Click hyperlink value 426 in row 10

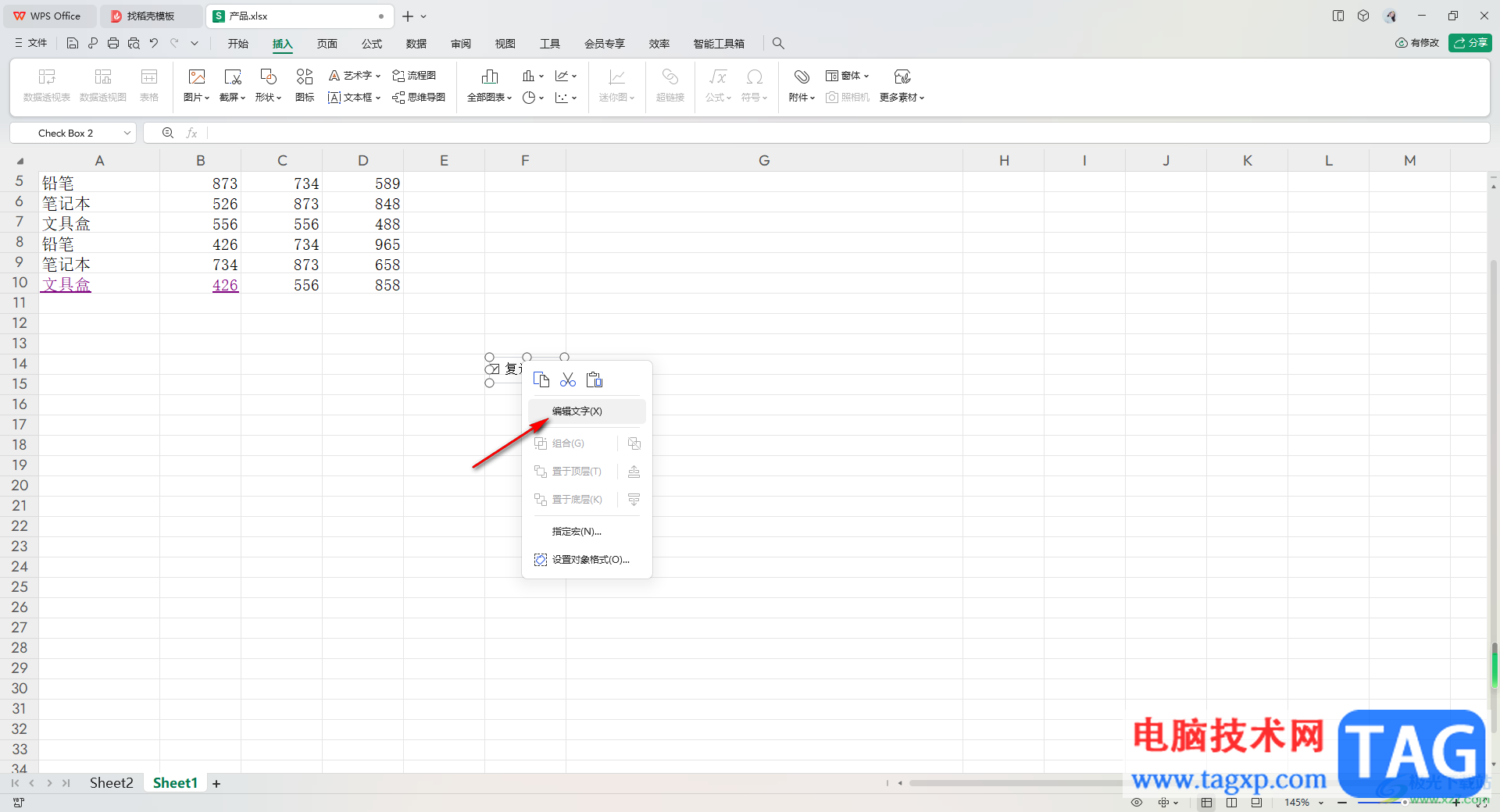225,285
